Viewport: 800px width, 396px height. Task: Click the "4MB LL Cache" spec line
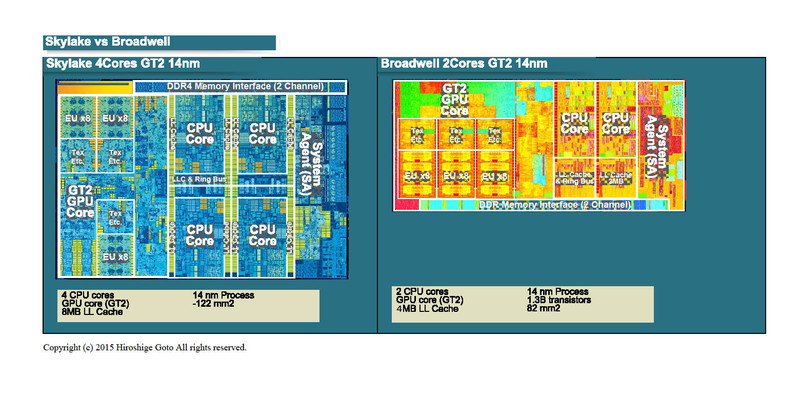tap(427, 309)
